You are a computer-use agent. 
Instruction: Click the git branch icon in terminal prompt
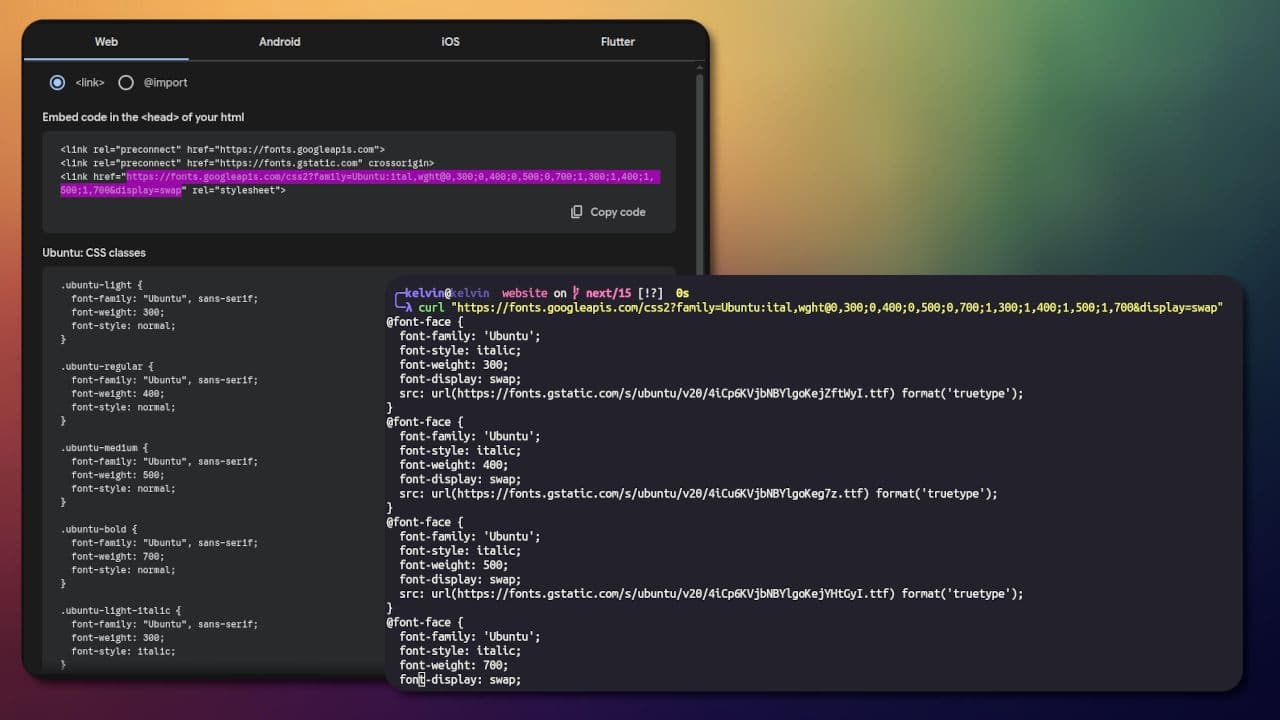575,292
